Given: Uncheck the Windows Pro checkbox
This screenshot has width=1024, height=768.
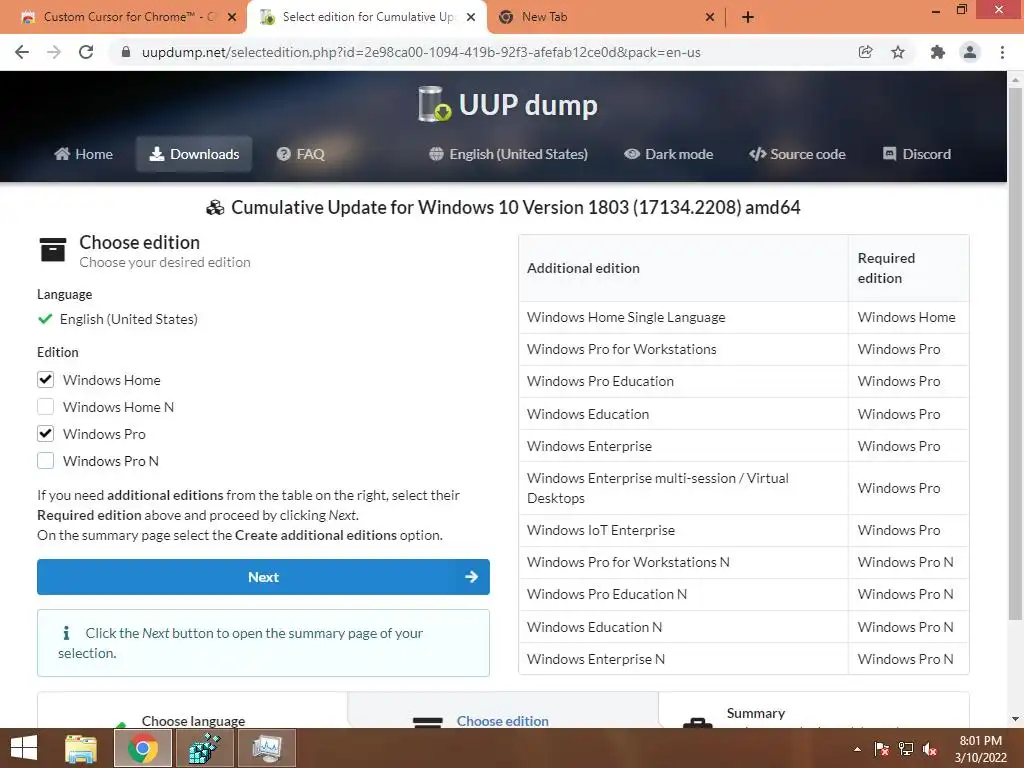Looking at the screenshot, I should (46, 434).
